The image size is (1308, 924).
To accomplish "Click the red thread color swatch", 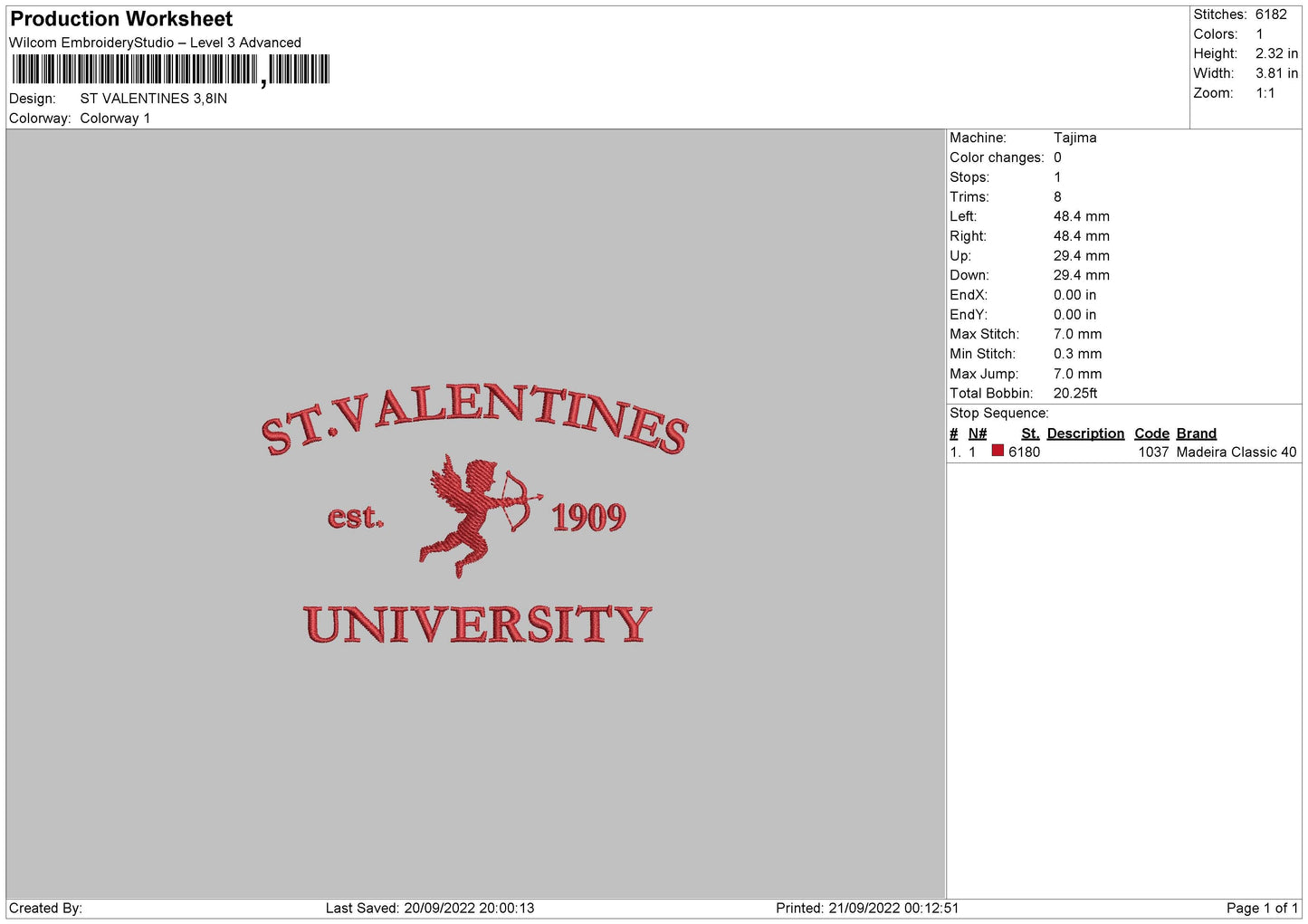I will 998,451.
